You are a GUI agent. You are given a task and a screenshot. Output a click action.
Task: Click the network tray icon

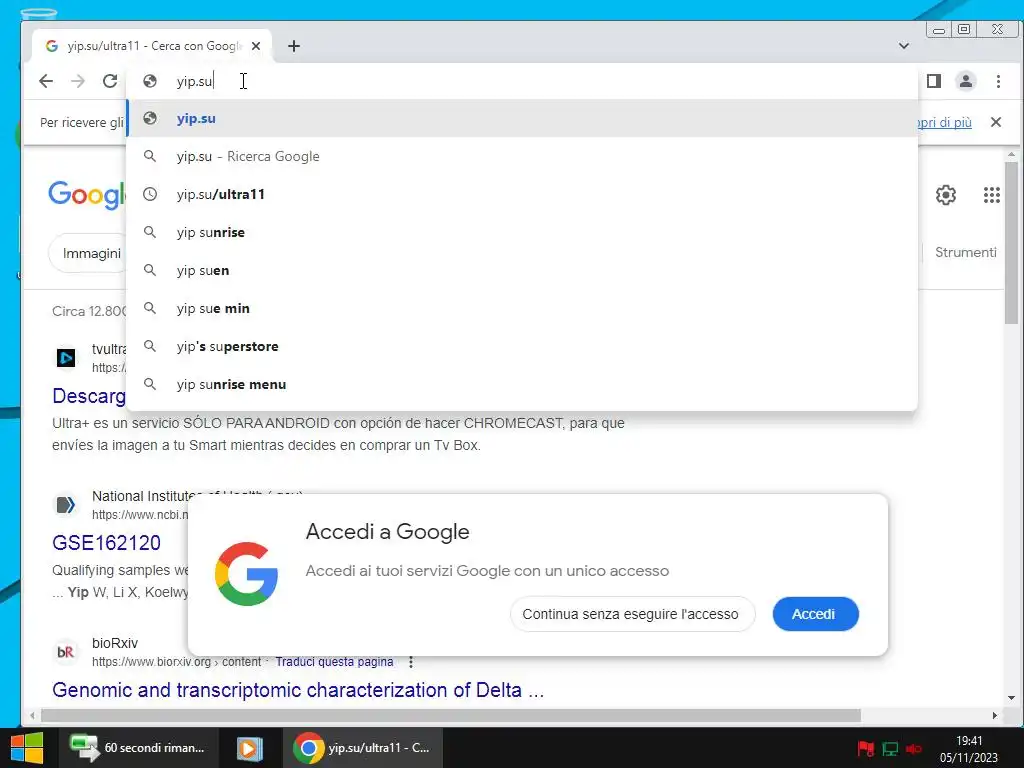click(x=890, y=748)
